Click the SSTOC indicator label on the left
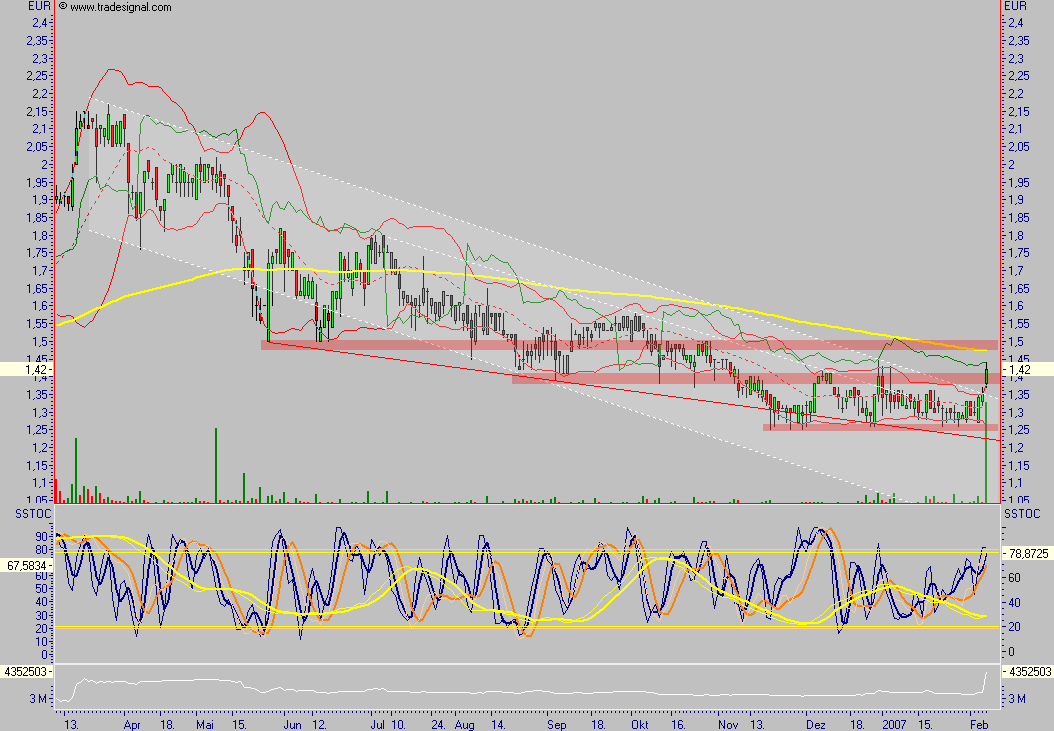The image size is (1054, 731). 33,514
